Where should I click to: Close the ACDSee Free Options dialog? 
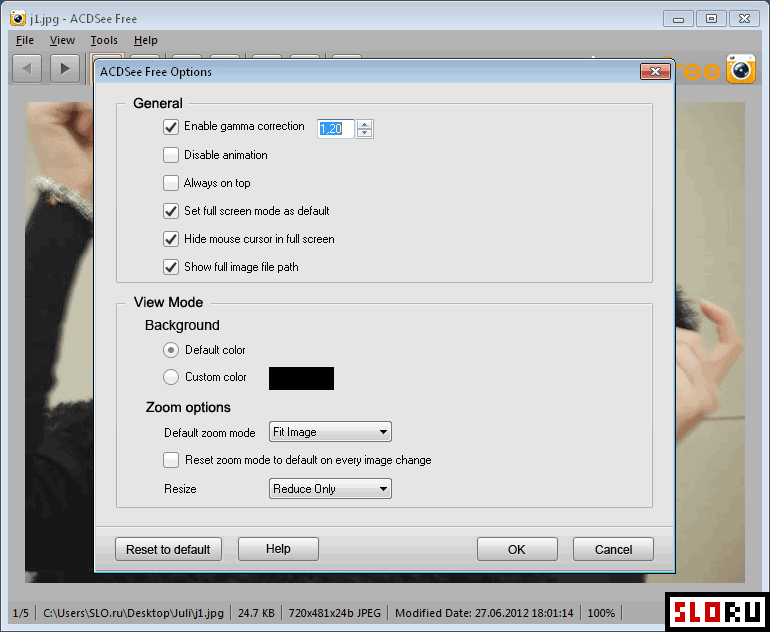[655, 72]
